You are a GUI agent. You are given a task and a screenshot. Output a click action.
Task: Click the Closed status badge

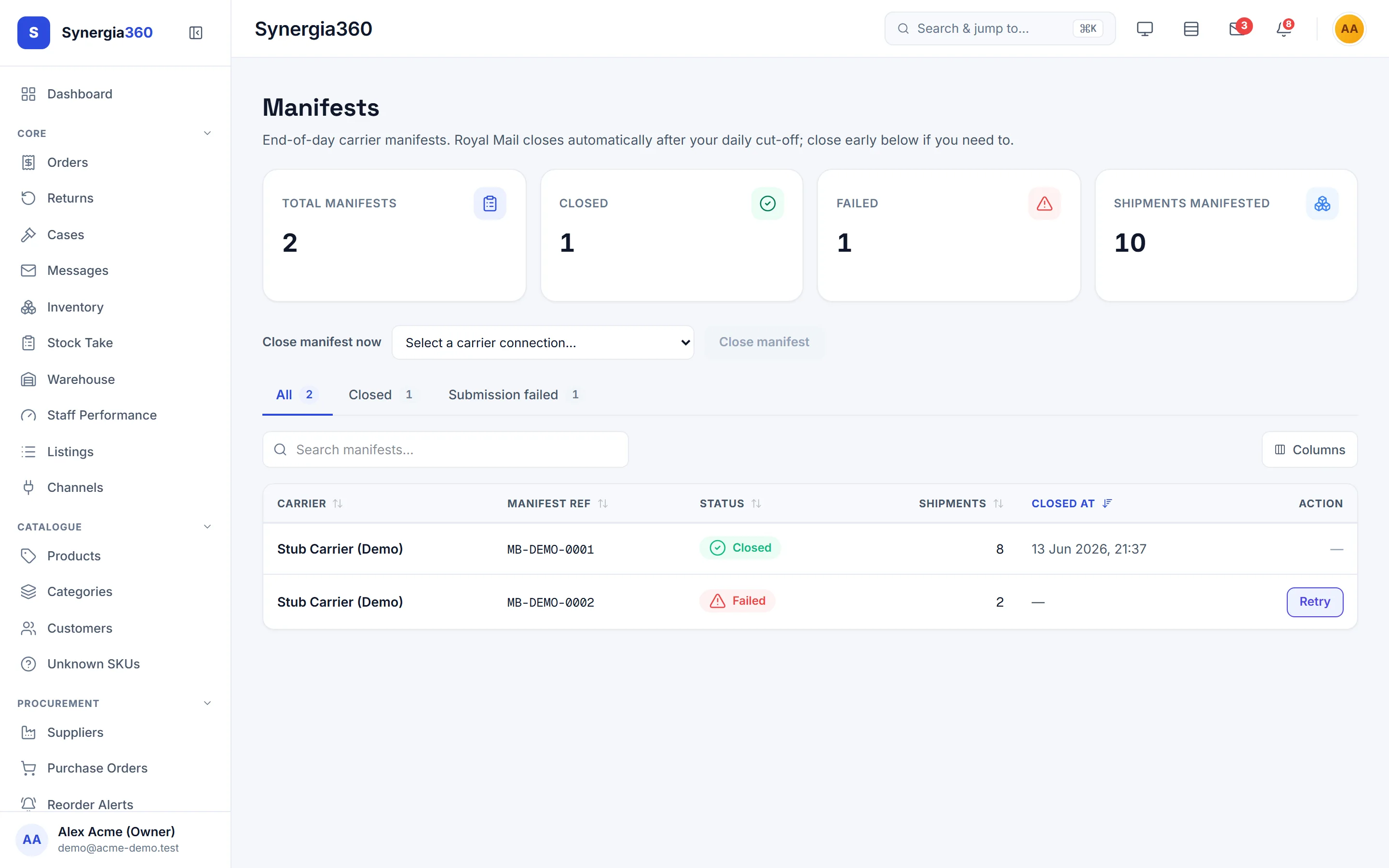[x=740, y=548]
